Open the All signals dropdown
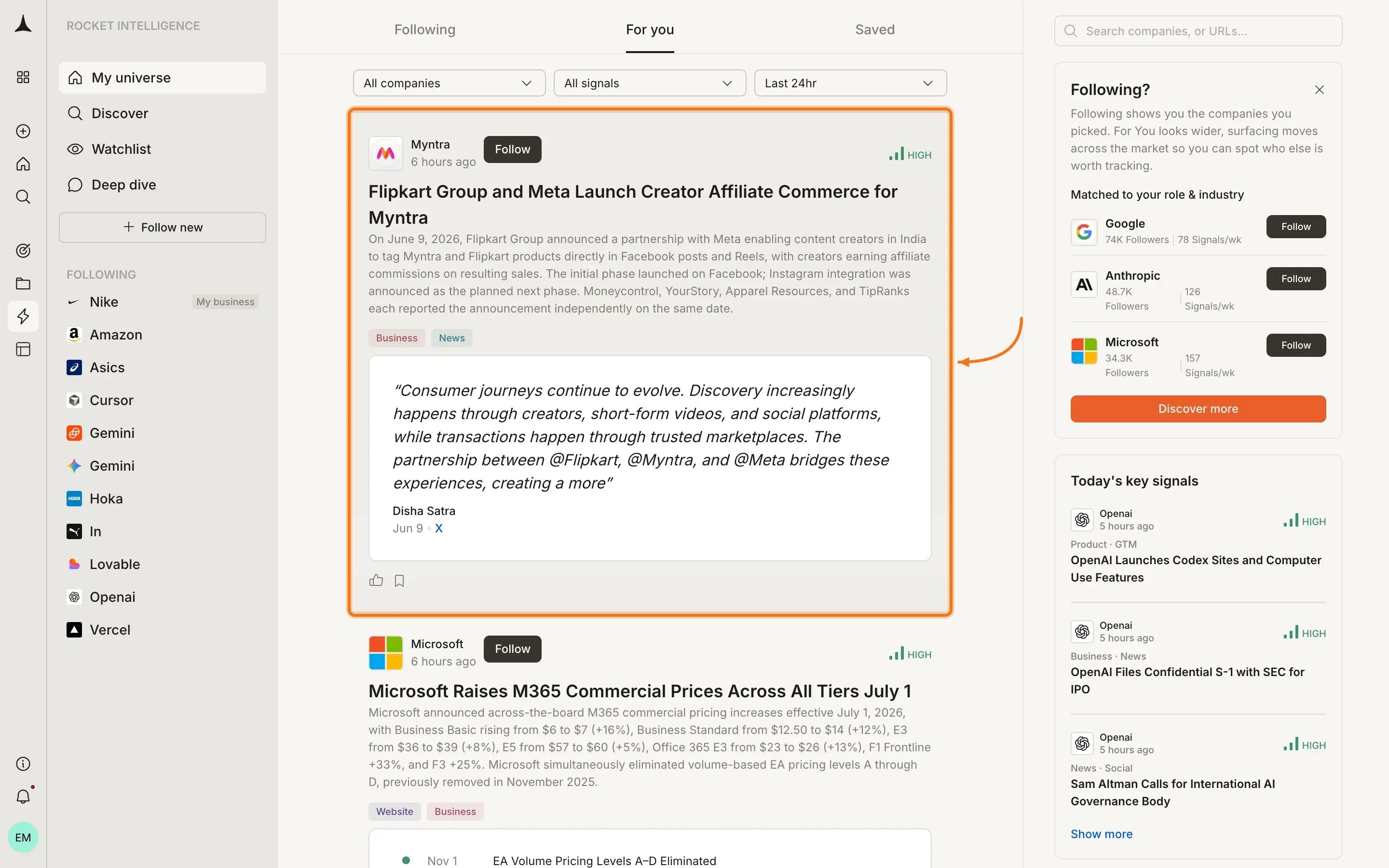The width and height of the screenshot is (1389, 868). [x=649, y=83]
